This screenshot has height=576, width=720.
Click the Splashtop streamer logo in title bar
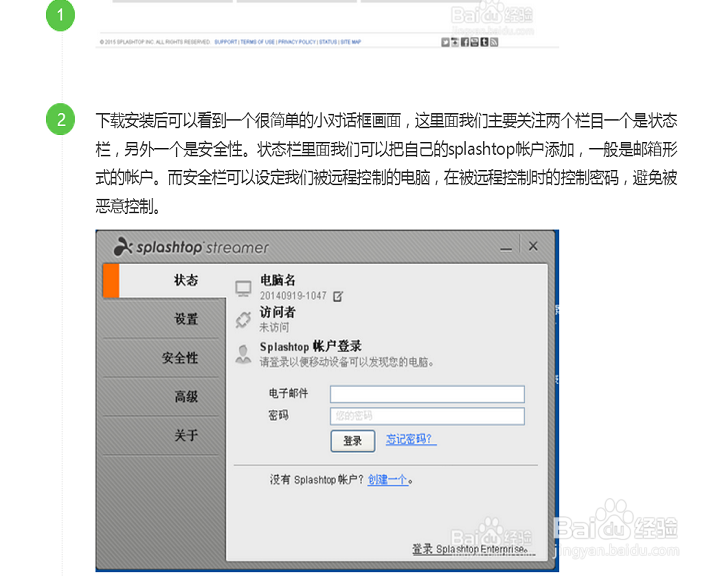click(191, 247)
